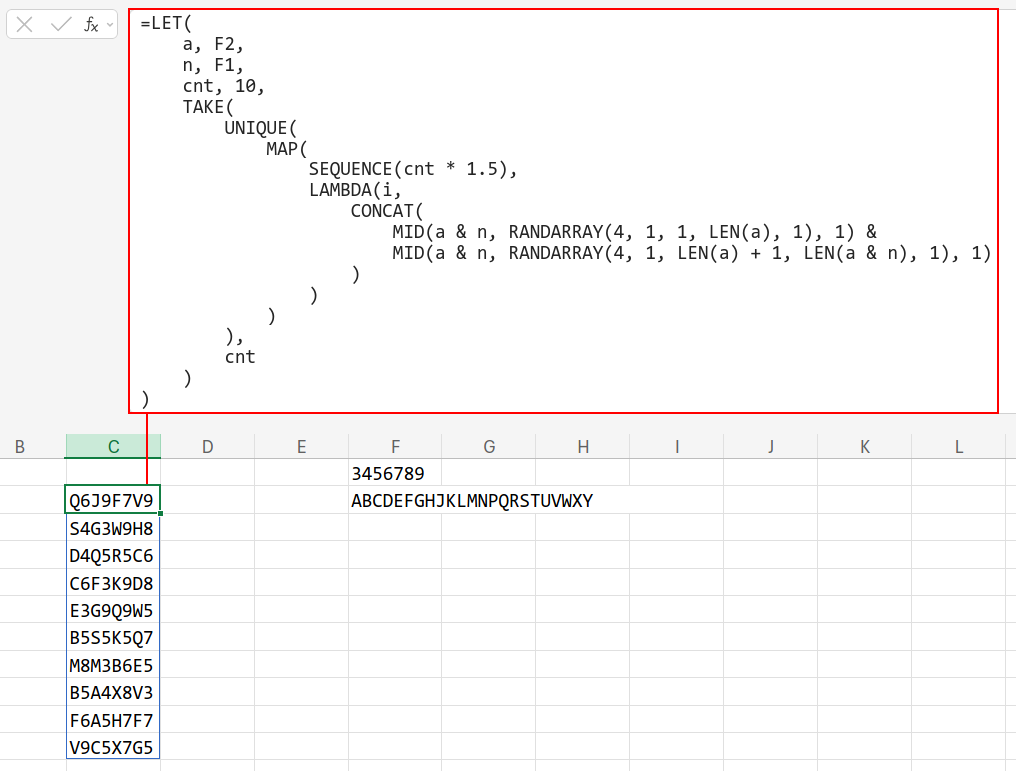Select column J header
Image resolution: width=1016 pixels, height=771 pixels.
pos(771,447)
